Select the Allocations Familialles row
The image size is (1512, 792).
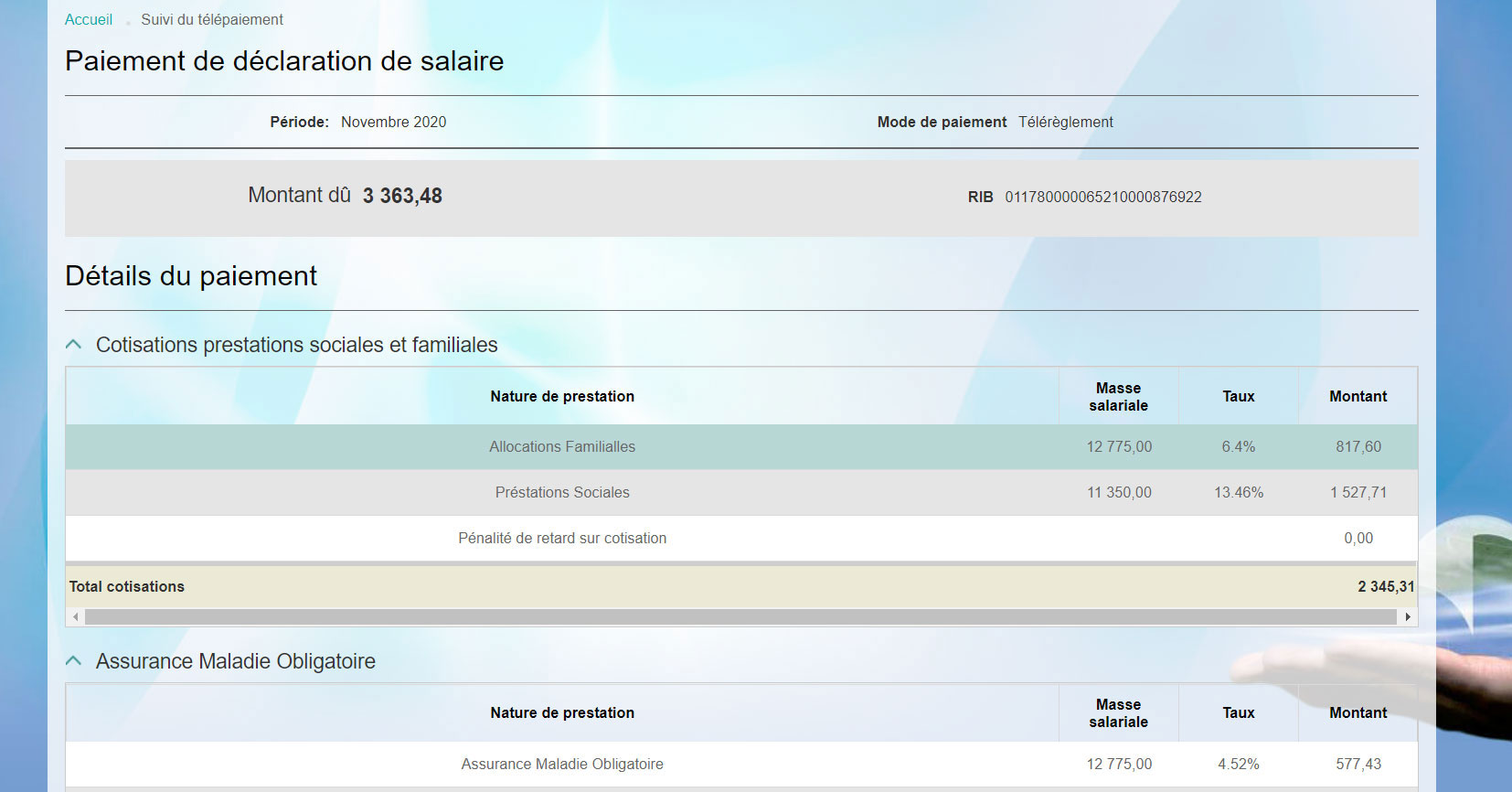[x=562, y=447]
